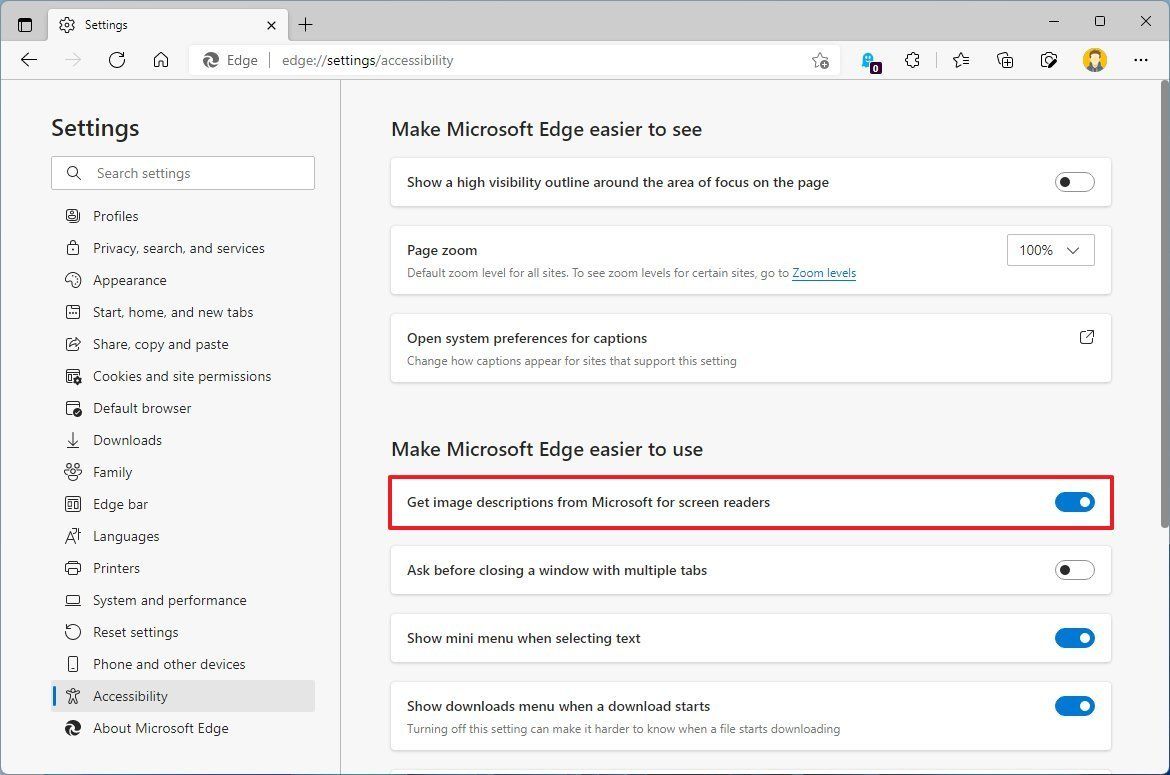The height and width of the screenshot is (775, 1170).
Task: Disable Get image descriptions from Microsoft
Action: coord(1074,502)
